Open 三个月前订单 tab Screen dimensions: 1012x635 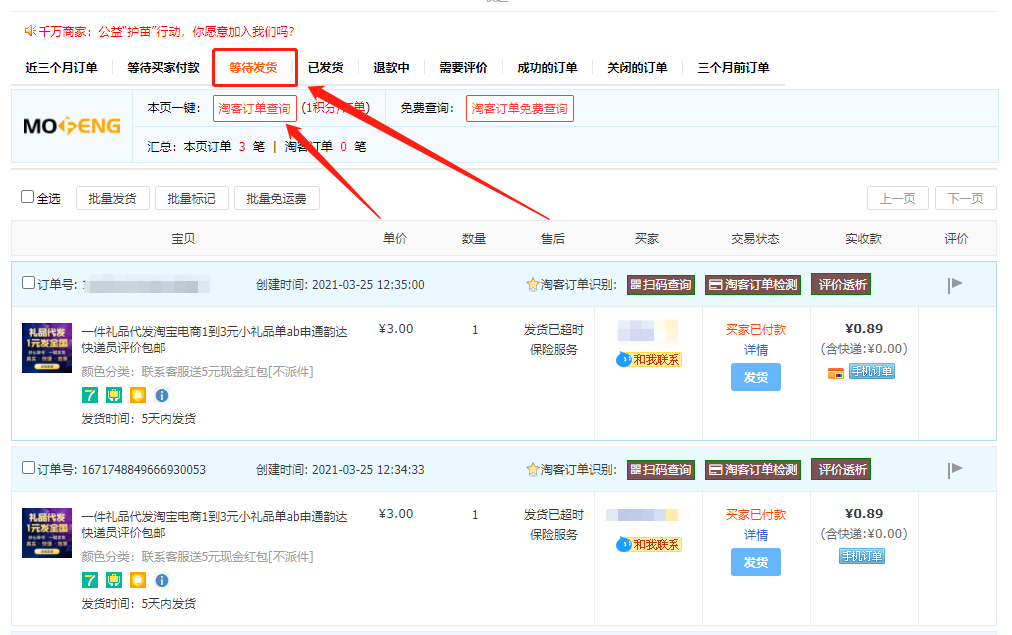pyautogui.click(x=733, y=68)
